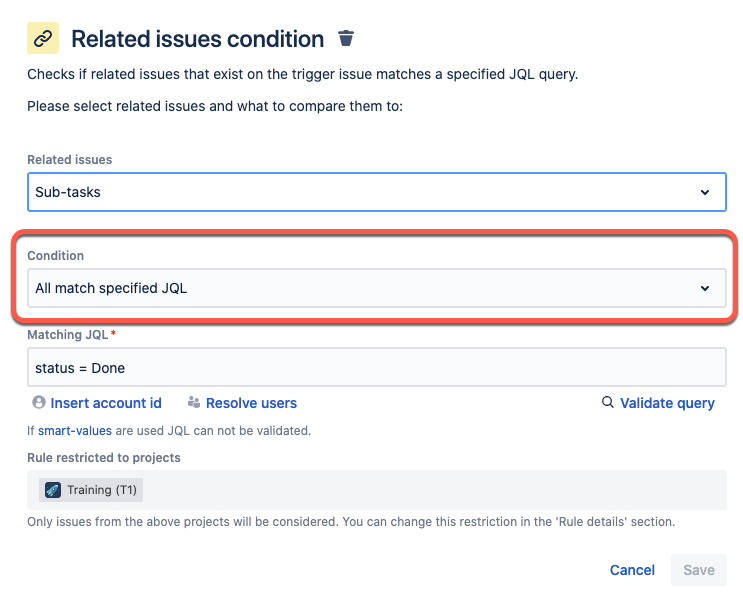Image resolution: width=743 pixels, height=614 pixels.
Task: Click the Validate query link
Action: coord(667,403)
